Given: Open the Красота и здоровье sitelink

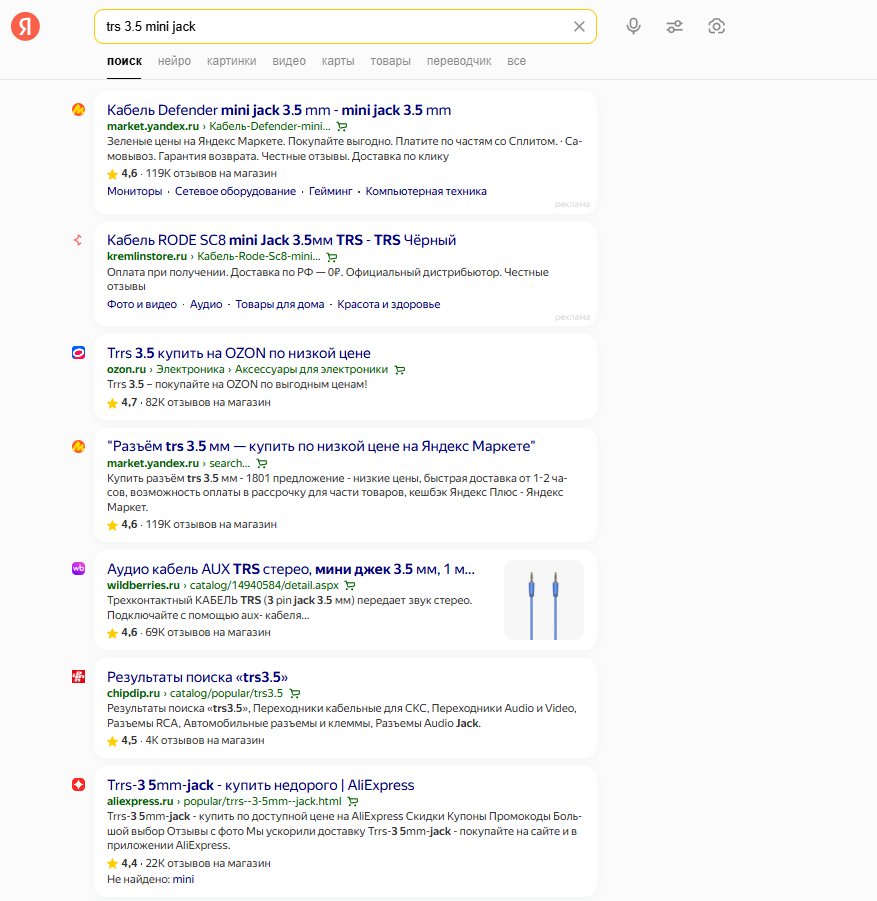Looking at the screenshot, I should pyautogui.click(x=389, y=305).
